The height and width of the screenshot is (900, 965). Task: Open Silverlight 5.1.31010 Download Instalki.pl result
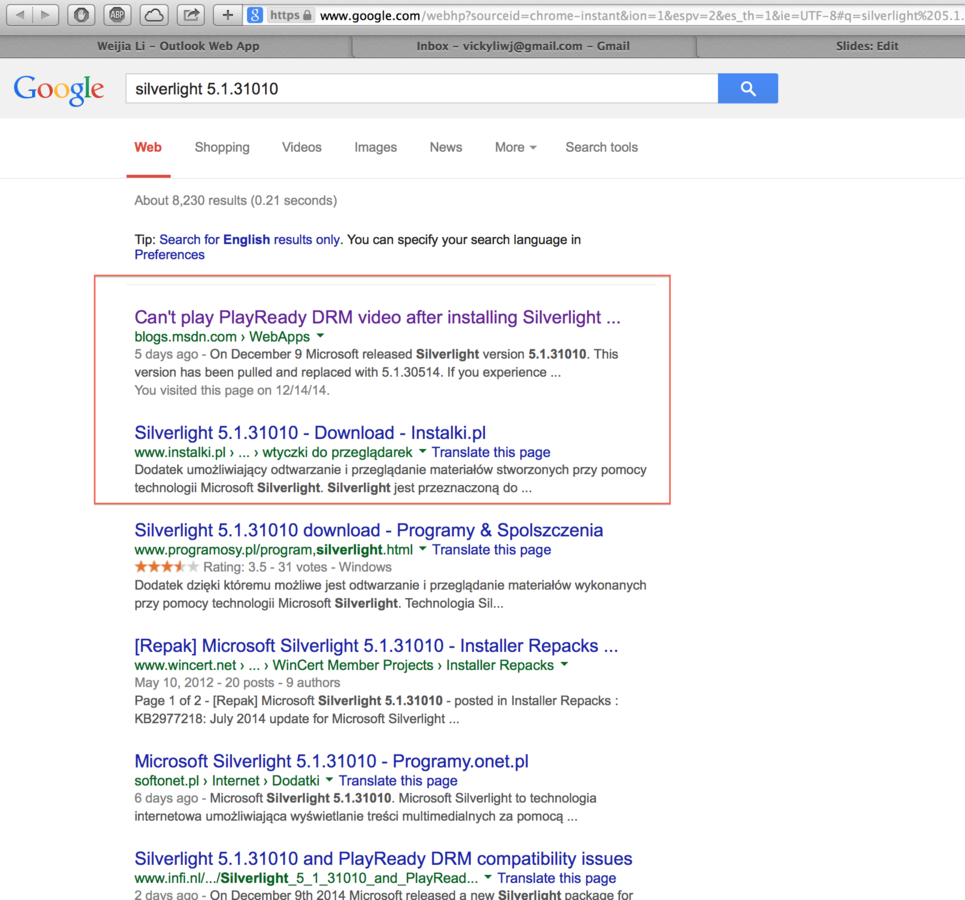pyautogui.click(x=310, y=433)
